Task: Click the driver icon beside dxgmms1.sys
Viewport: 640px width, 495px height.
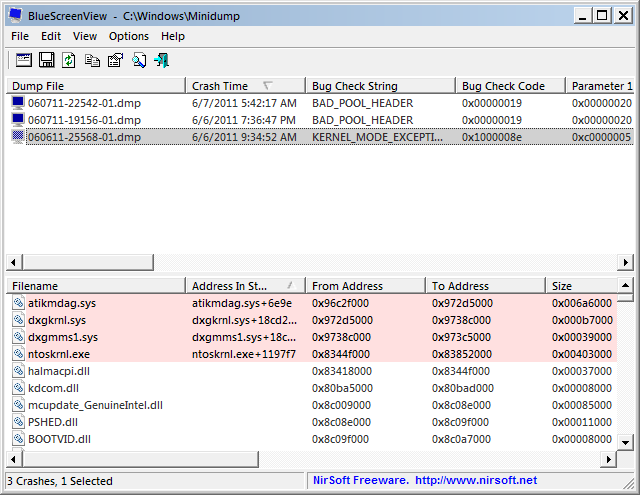Action: click(18, 337)
